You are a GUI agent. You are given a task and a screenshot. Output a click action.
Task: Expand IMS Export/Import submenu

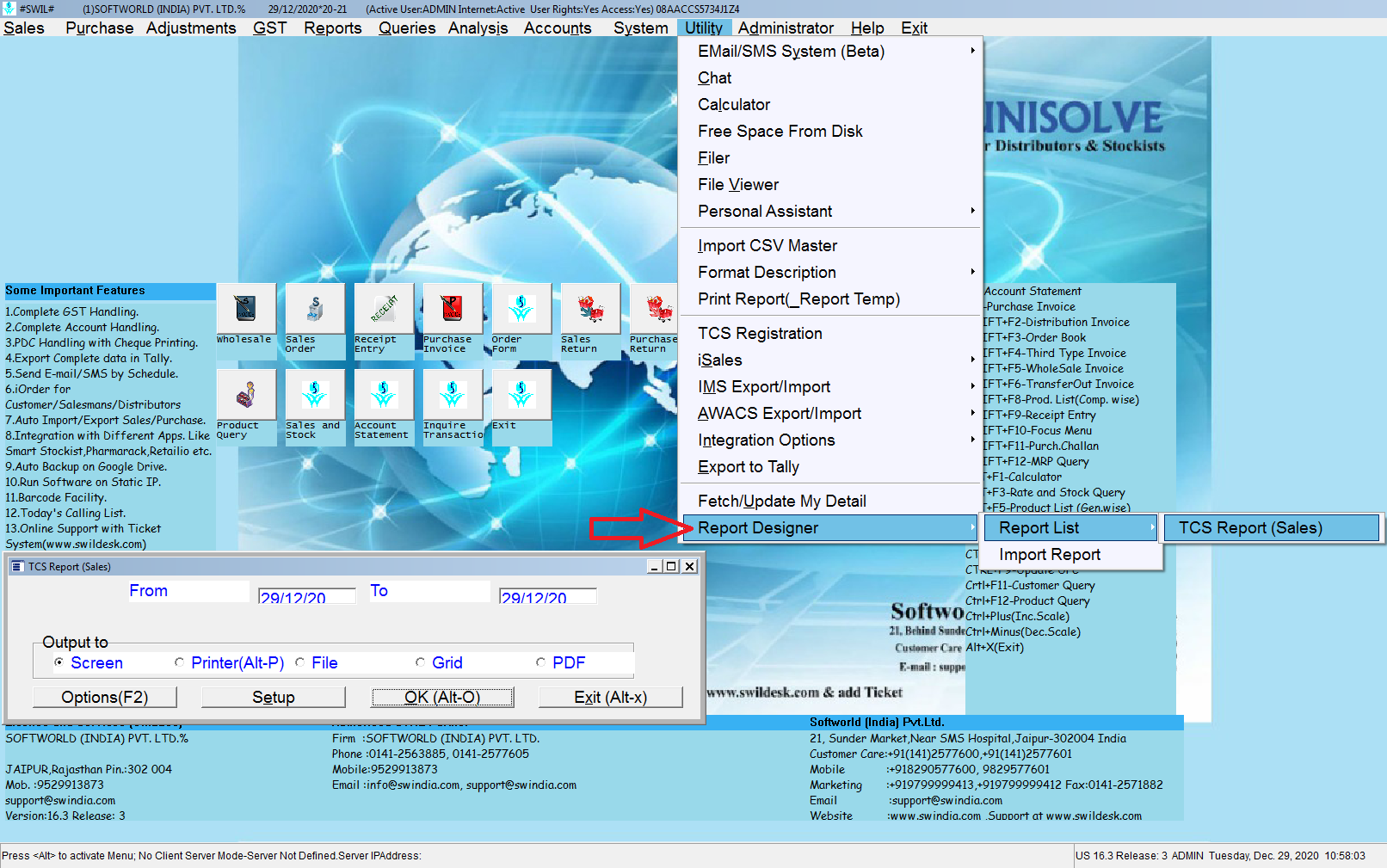[830, 386]
